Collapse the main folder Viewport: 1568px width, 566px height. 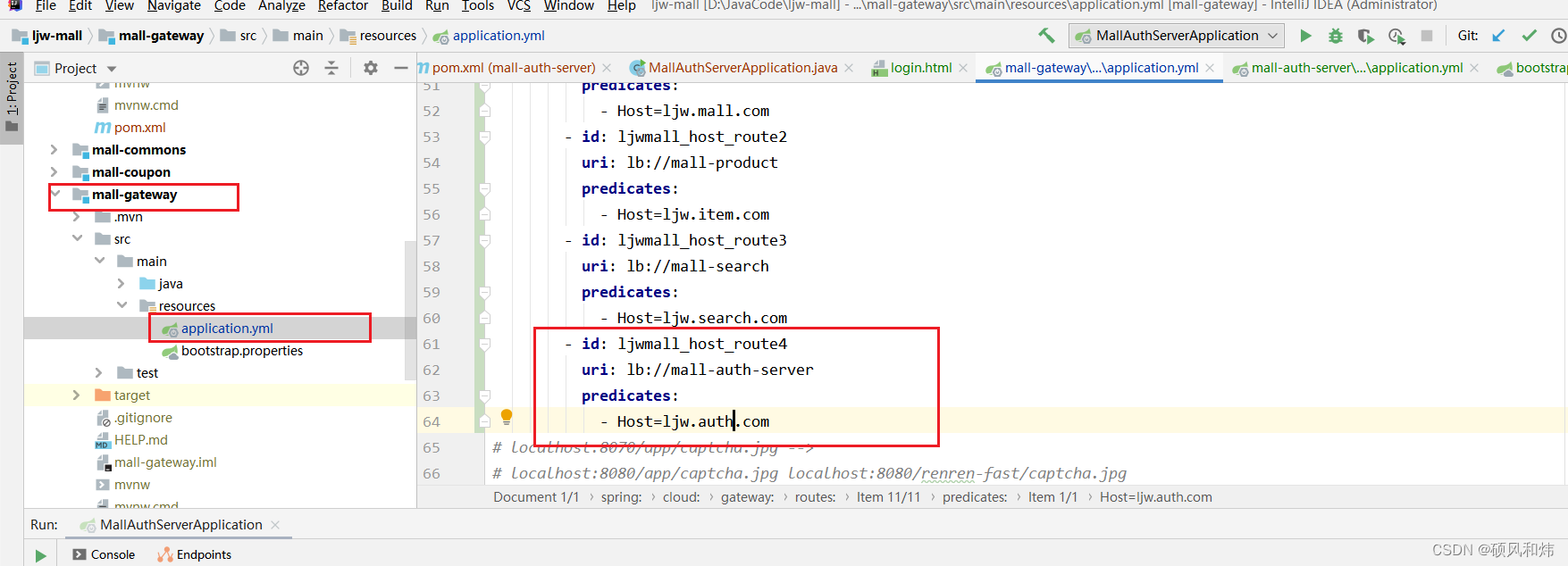tap(99, 261)
